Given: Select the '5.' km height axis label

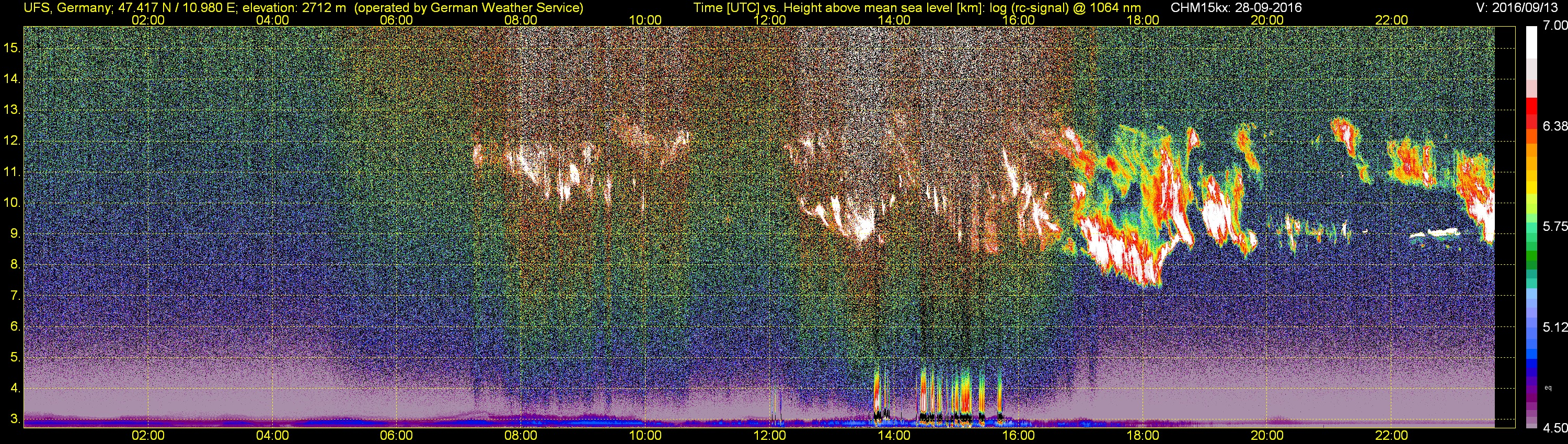Looking at the screenshot, I should tap(16, 358).
